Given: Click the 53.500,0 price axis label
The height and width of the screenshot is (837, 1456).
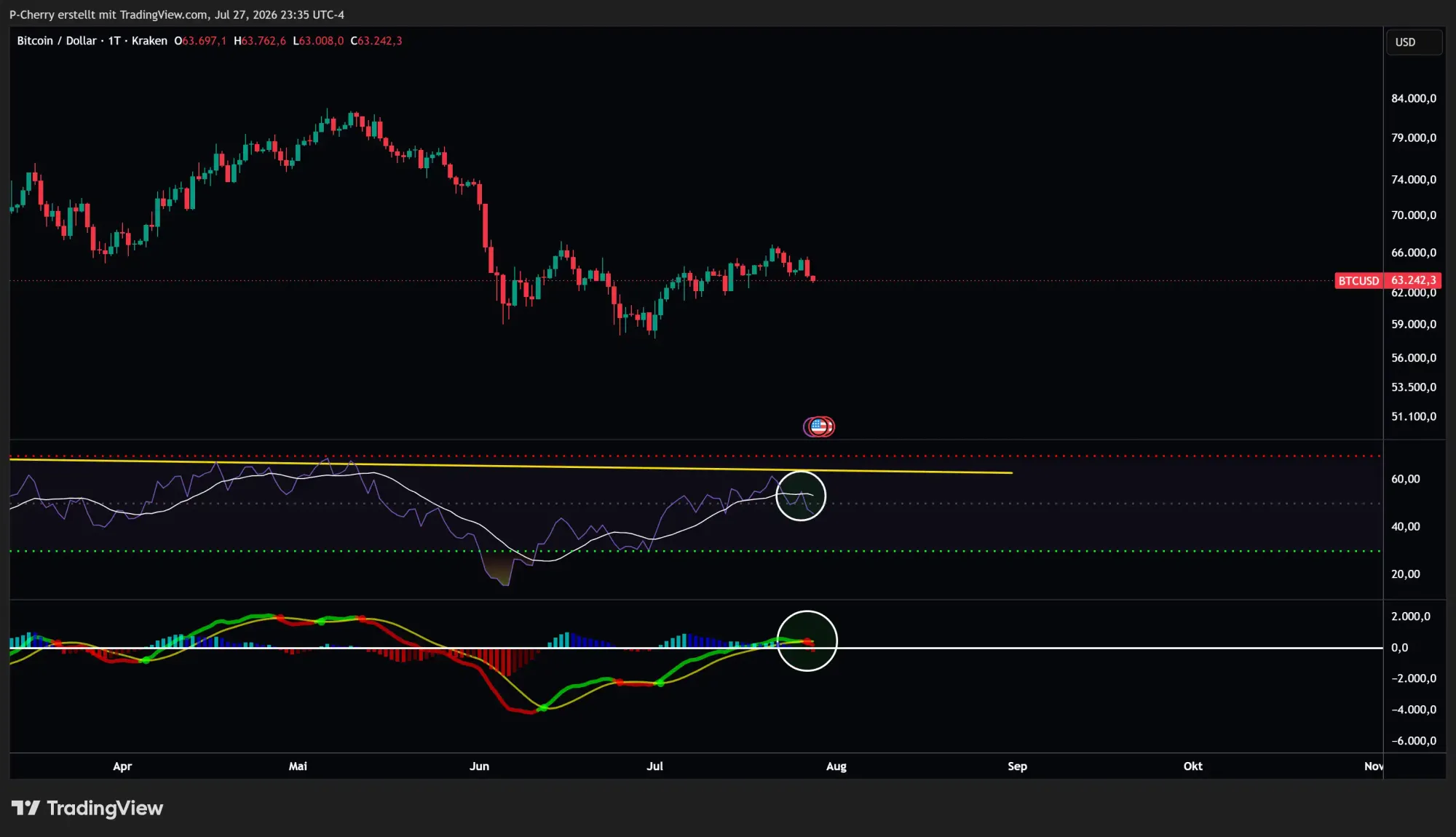Looking at the screenshot, I should [1414, 387].
